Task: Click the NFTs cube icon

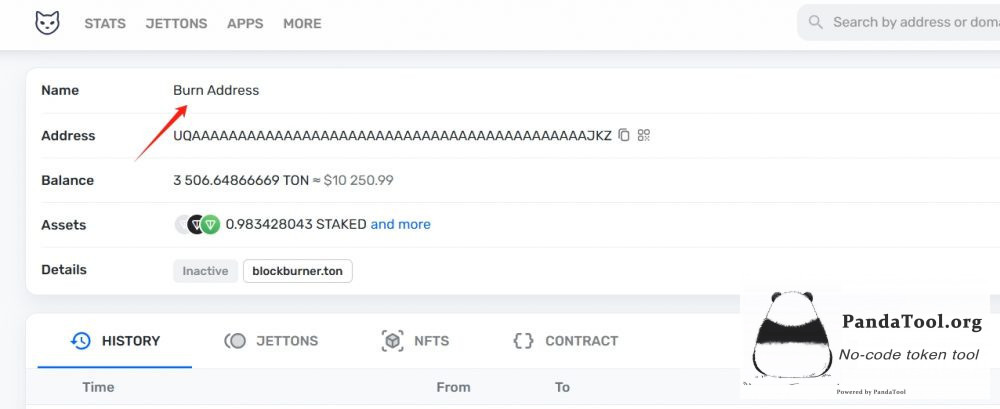Action: (392, 341)
